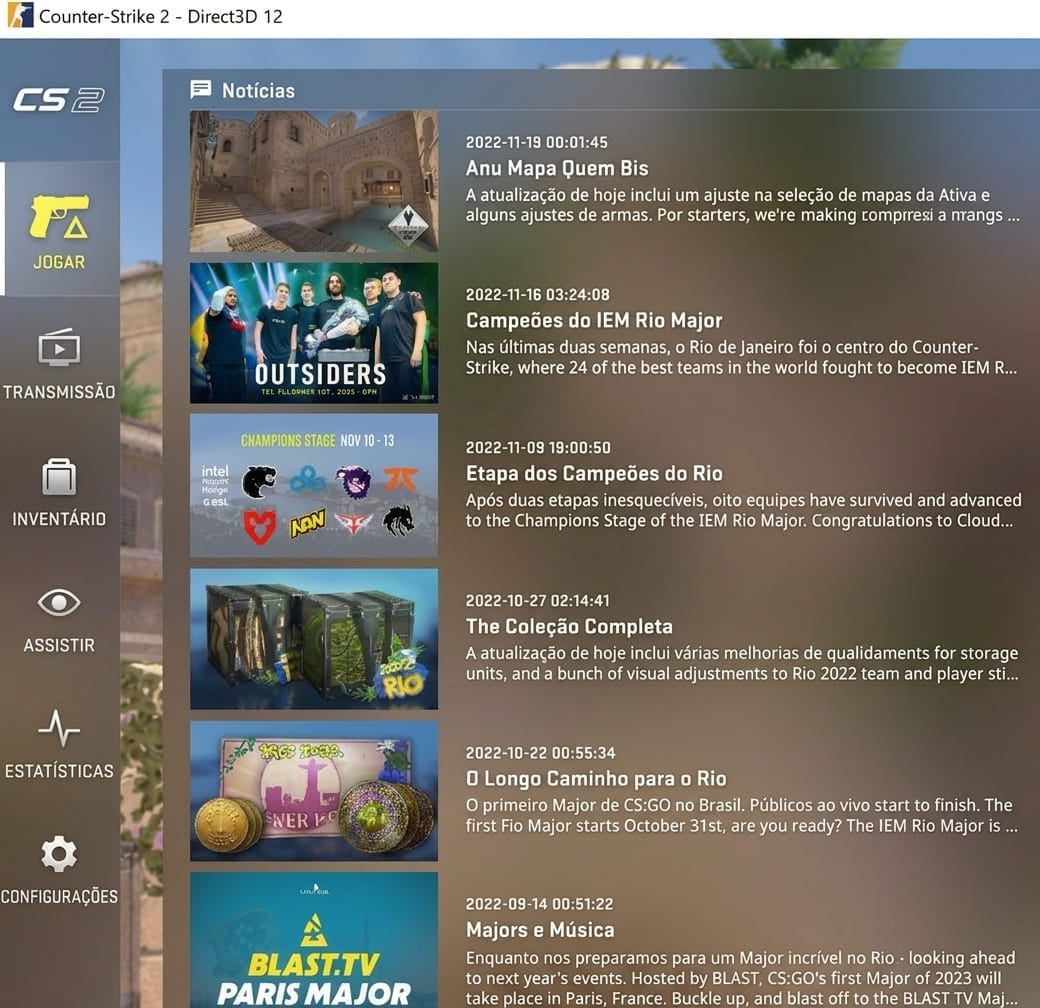Open the Estatísticas pulse icon
The width and height of the screenshot is (1040, 1008).
coord(59,728)
